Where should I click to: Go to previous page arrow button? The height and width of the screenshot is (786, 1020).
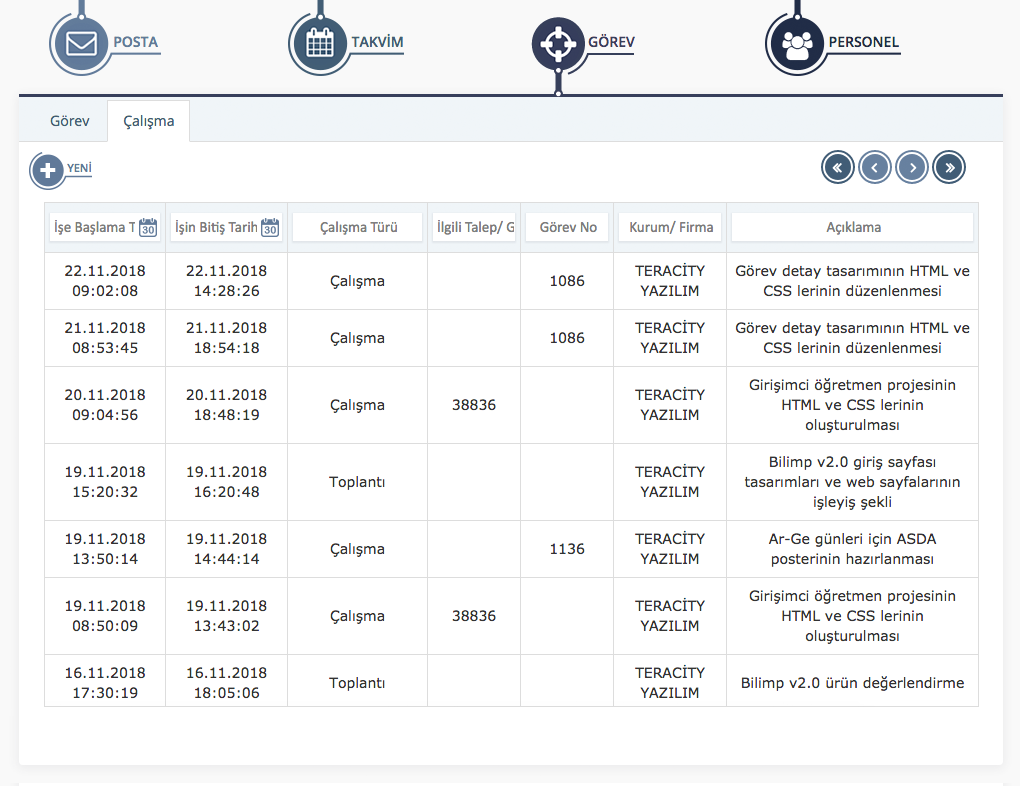(x=875, y=167)
